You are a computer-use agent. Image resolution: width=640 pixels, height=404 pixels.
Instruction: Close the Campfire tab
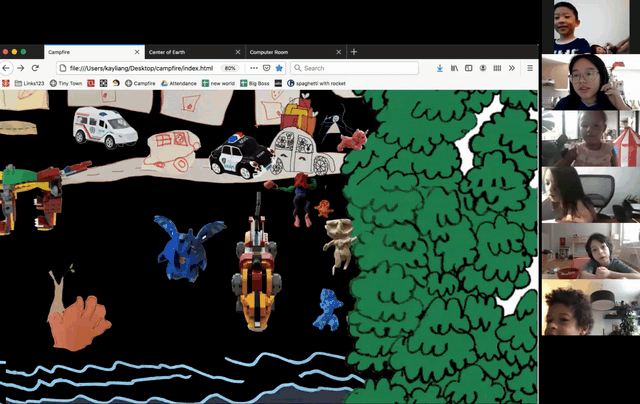click(x=137, y=52)
